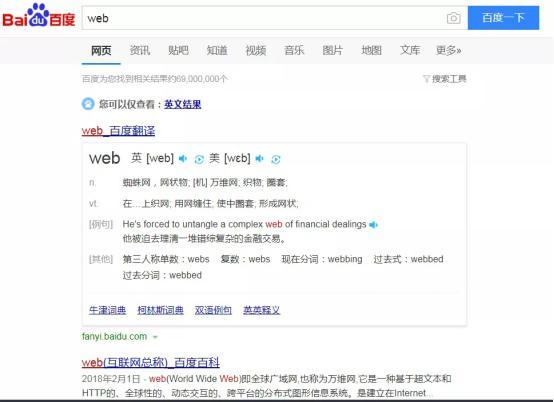The height and width of the screenshot is (402, 554).
Task: Click the camera image search icon
Action: [x=453, y=18]
